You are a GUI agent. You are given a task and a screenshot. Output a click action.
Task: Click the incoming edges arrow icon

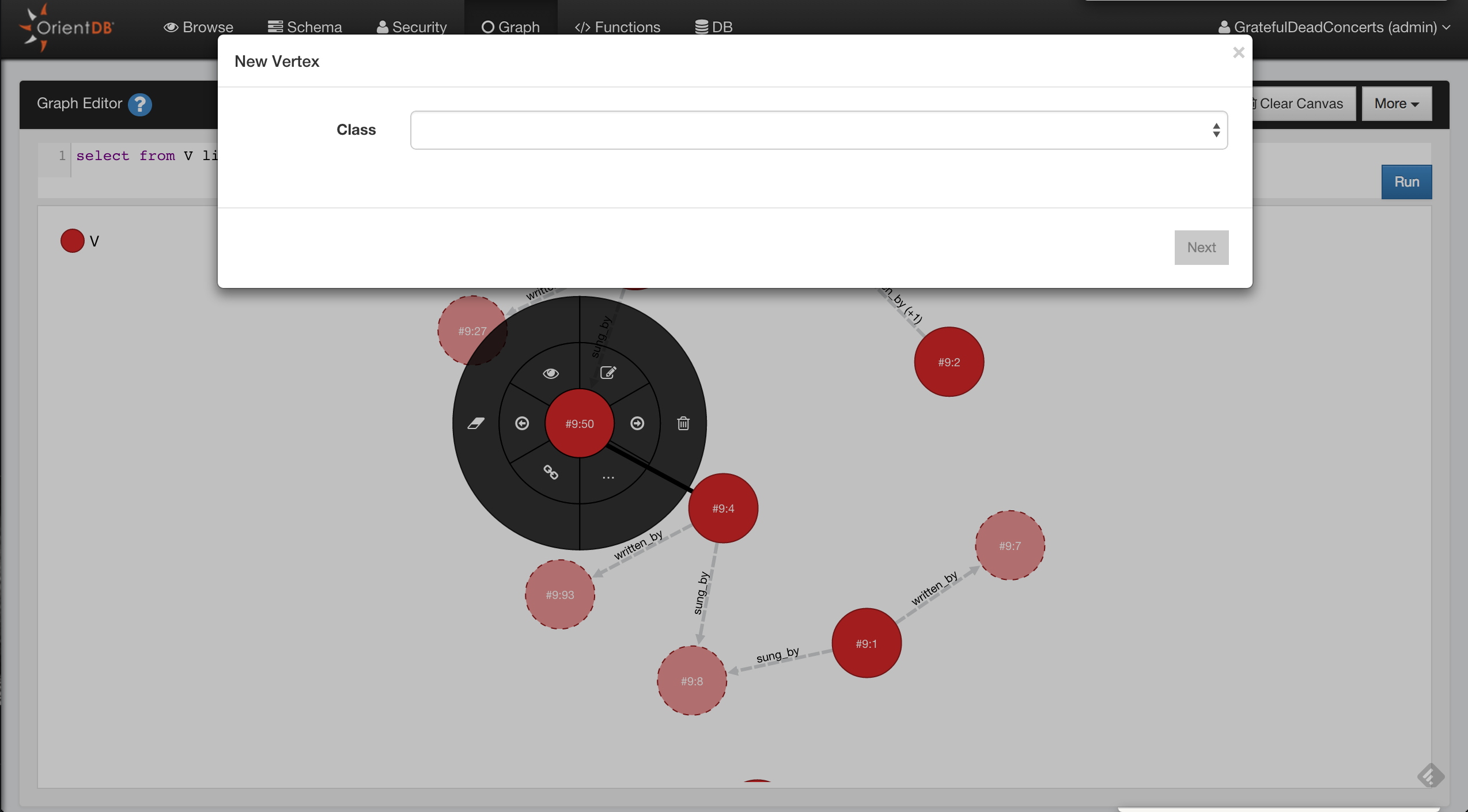coord(522,423)
